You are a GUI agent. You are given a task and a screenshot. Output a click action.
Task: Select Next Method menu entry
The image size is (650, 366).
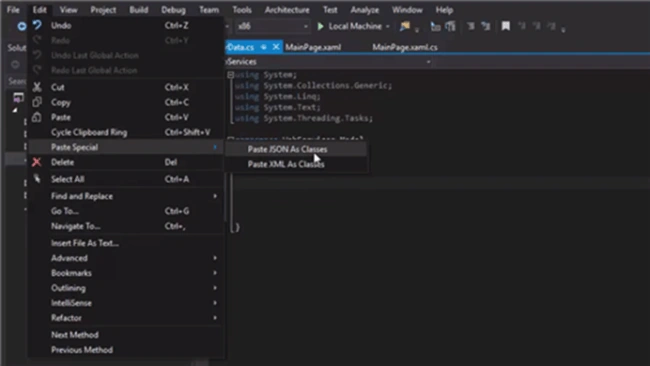[x=126, y=334]
